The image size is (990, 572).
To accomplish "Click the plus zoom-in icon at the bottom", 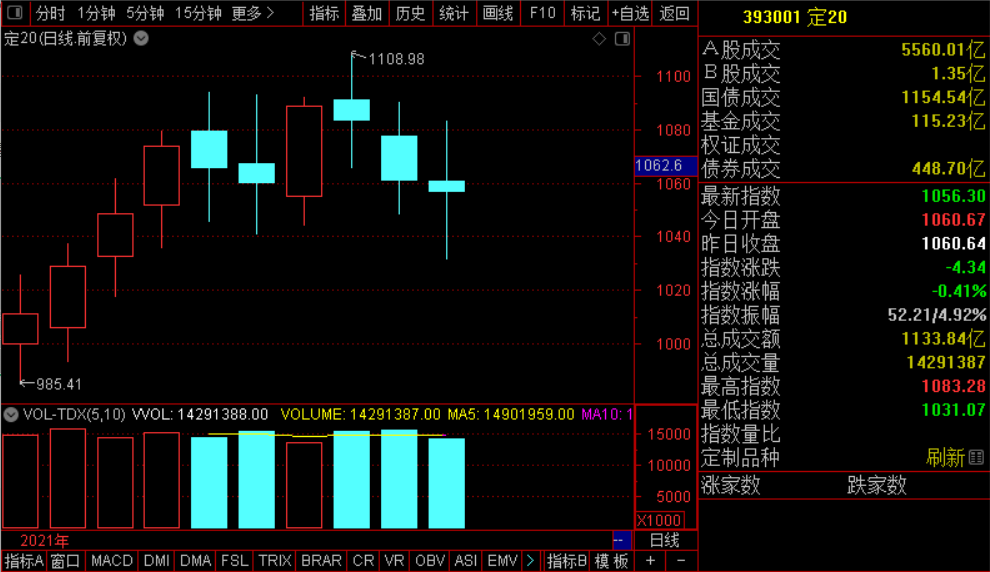I will [650, 561].
